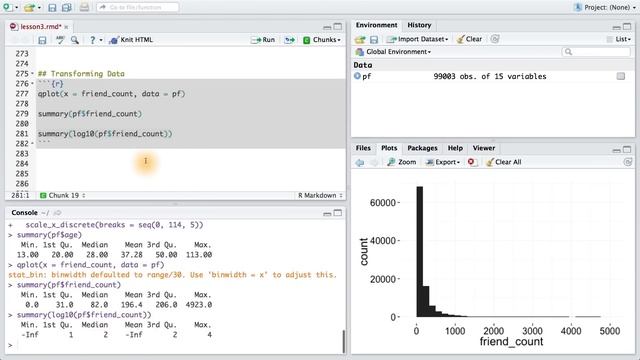This screenshot has width=640, height=360.
Task: Open the List view dropdown
Action: coord(618,39)
